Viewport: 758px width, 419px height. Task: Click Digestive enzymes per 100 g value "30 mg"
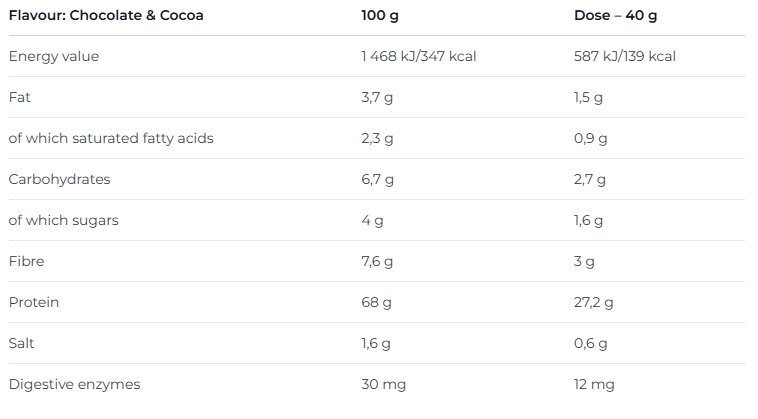(x=383, y=384)
